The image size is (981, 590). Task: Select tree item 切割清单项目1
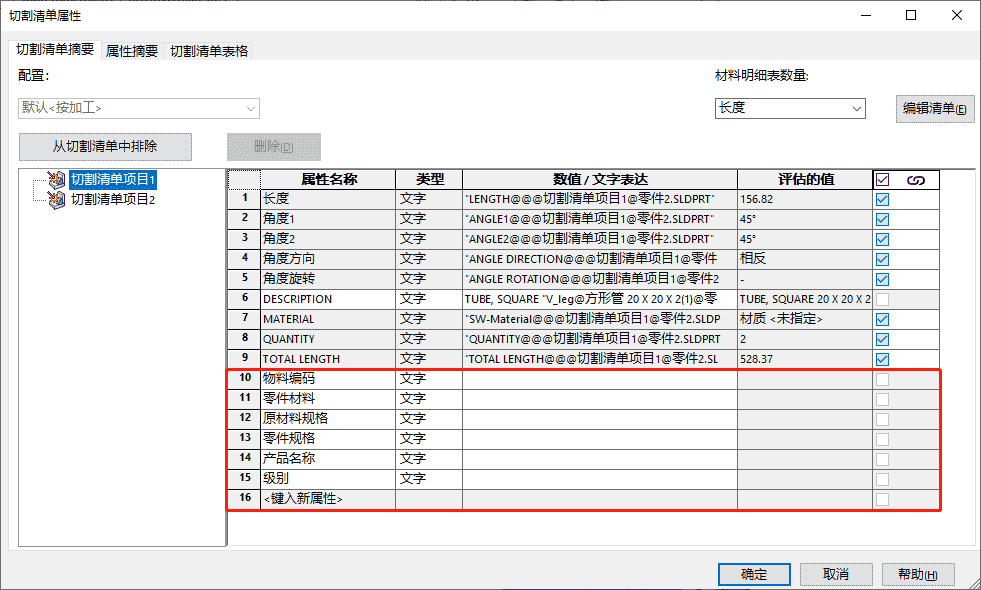point(113,180)
